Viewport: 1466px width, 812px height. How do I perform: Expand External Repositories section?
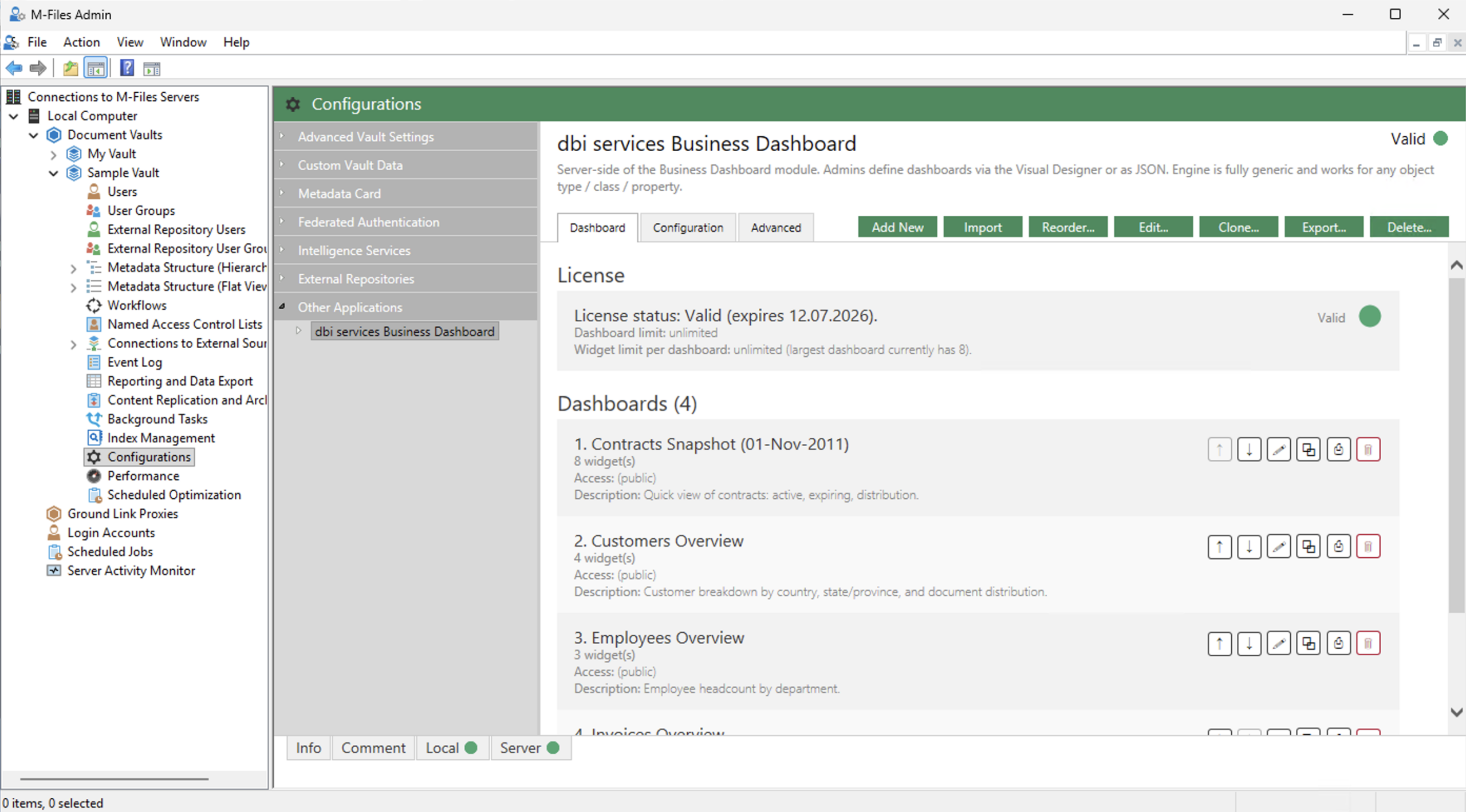tap(282, 278)
